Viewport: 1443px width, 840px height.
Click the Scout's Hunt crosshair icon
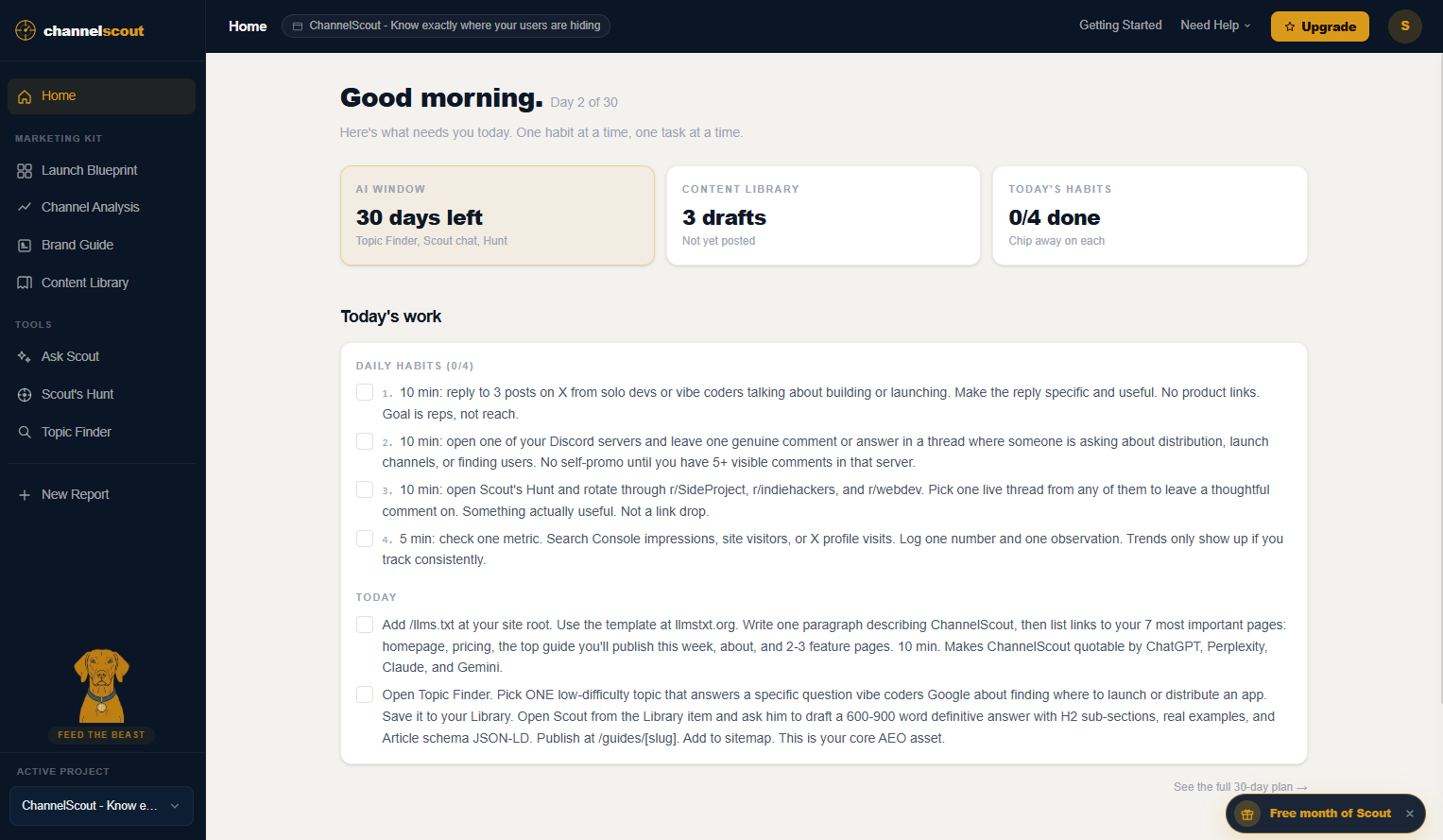click(x=25, y=395)
